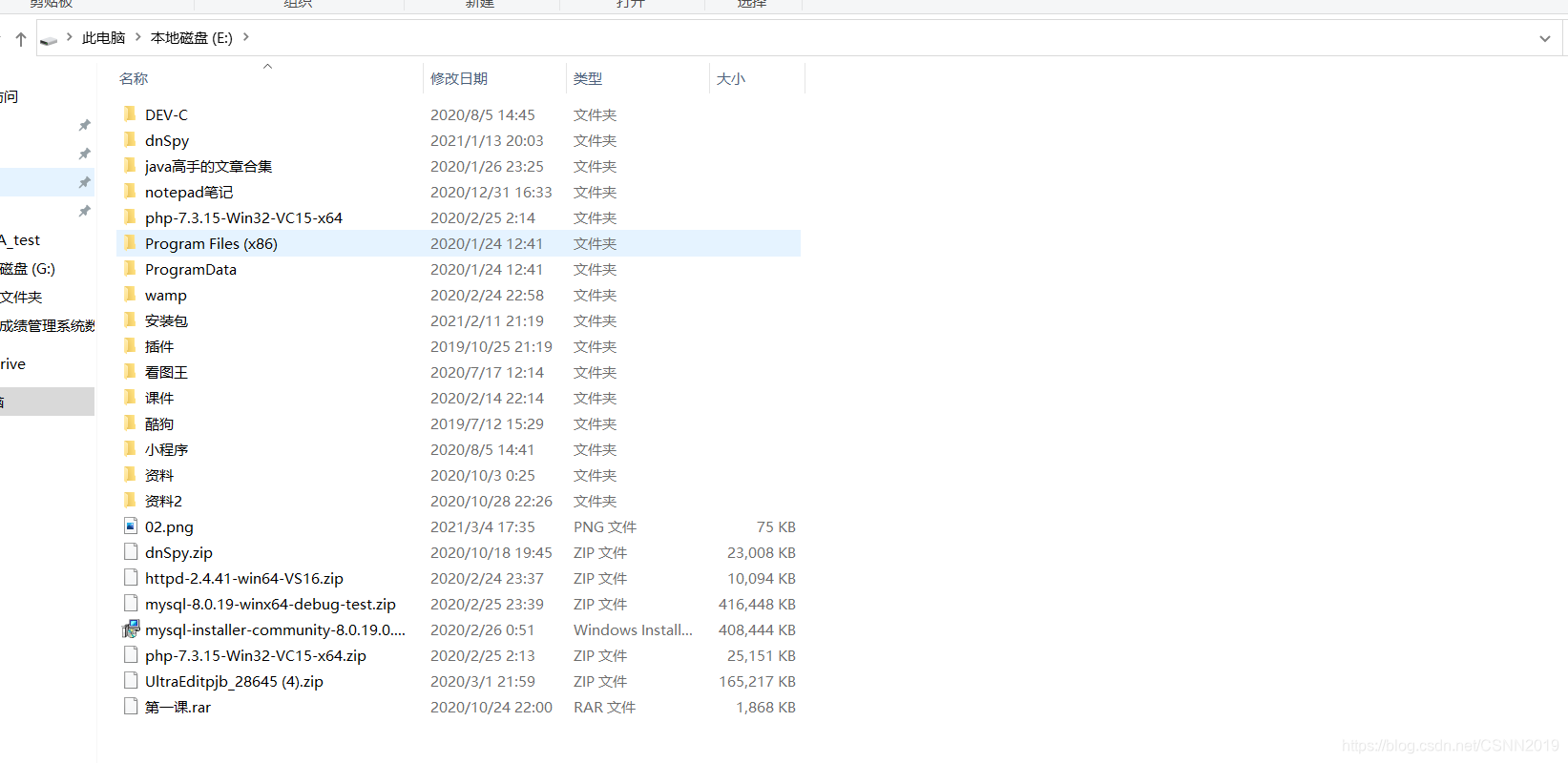Screen dimensions: 1568x763
Task: Expand chevron after 此电脑 in address bar
Action: (x=137, y=37)
